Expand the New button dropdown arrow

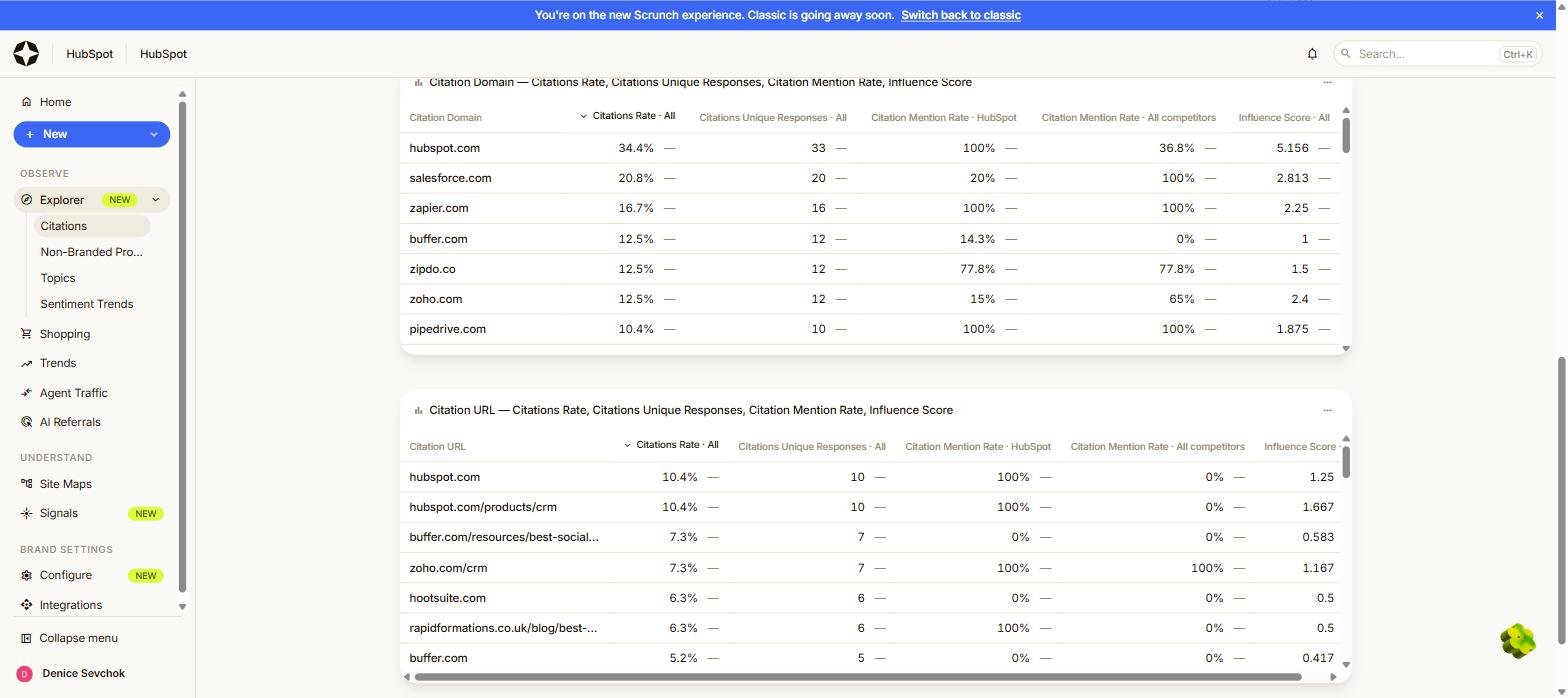pos(154,134)
